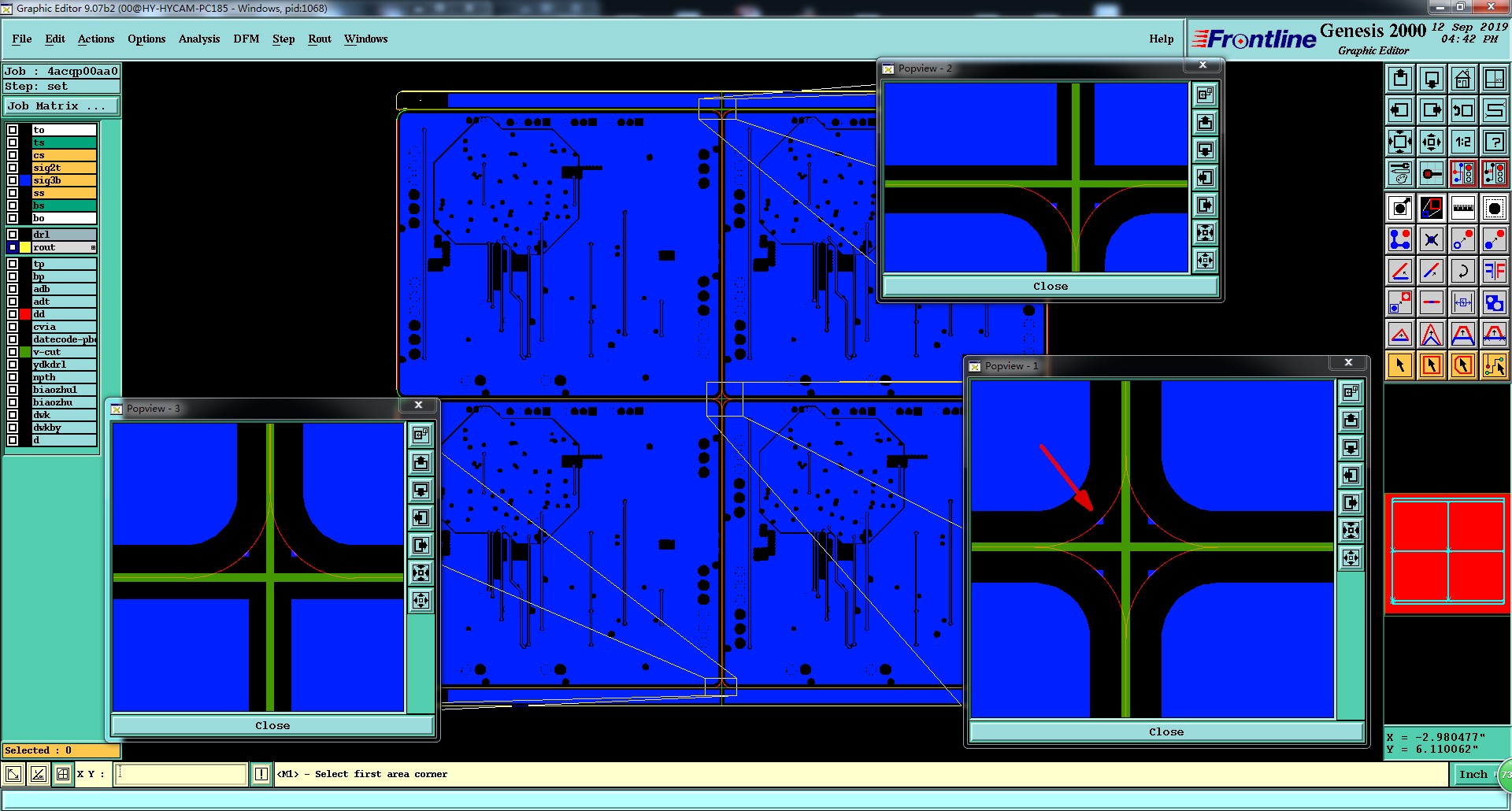Click the pan up icon in the toolbar
Viewport: 1512px width, 811px height.
click(x=1400, y=79)
